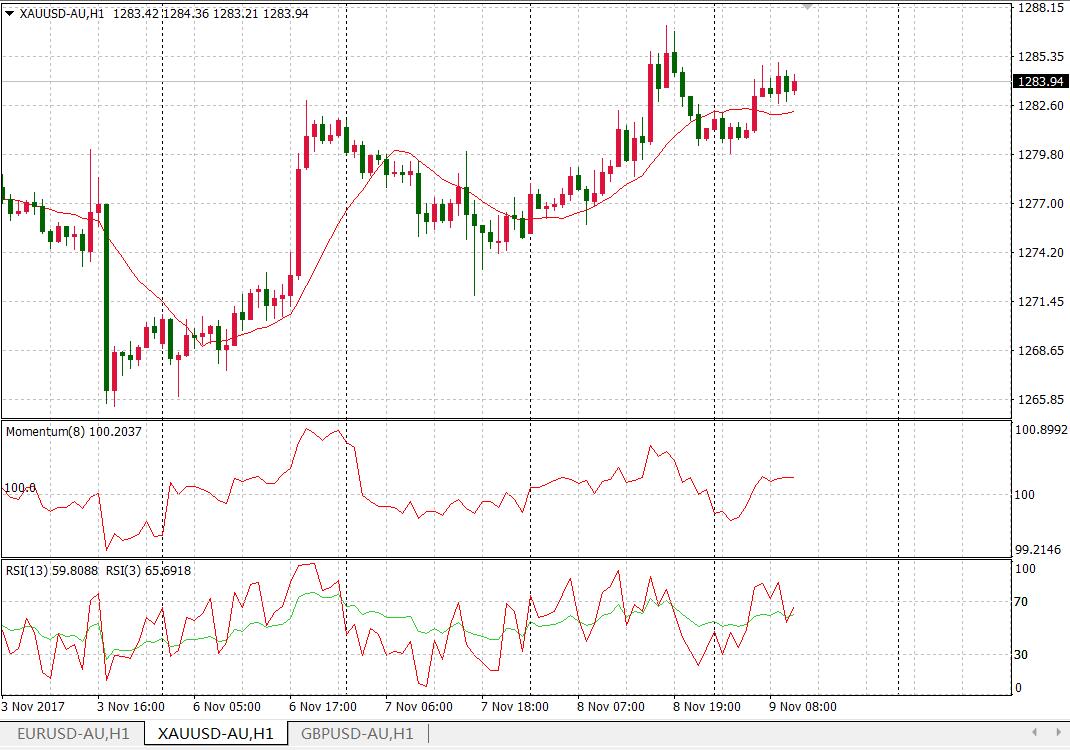This screenshot has height=750, width=1070.
Task: Click price scale value 1274.20
Action: pos(1041,253)
